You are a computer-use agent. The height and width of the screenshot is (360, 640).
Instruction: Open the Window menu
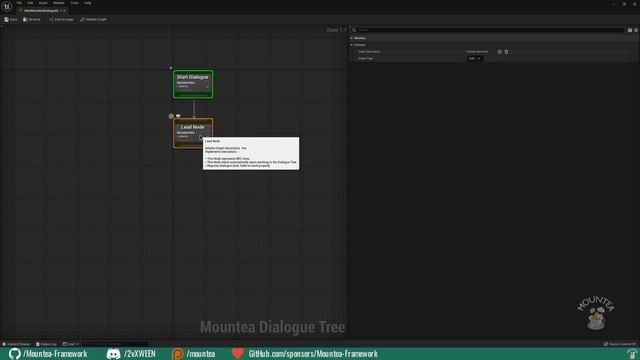coord(59,3)
